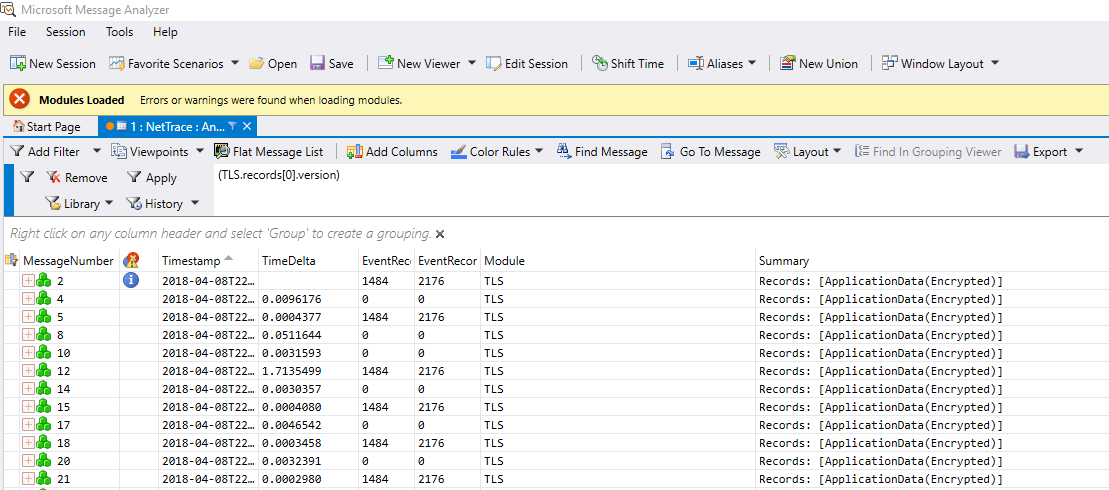Expand message number 2 row
The width and height of the screenshot is (1109, 490).
[28, 281]
